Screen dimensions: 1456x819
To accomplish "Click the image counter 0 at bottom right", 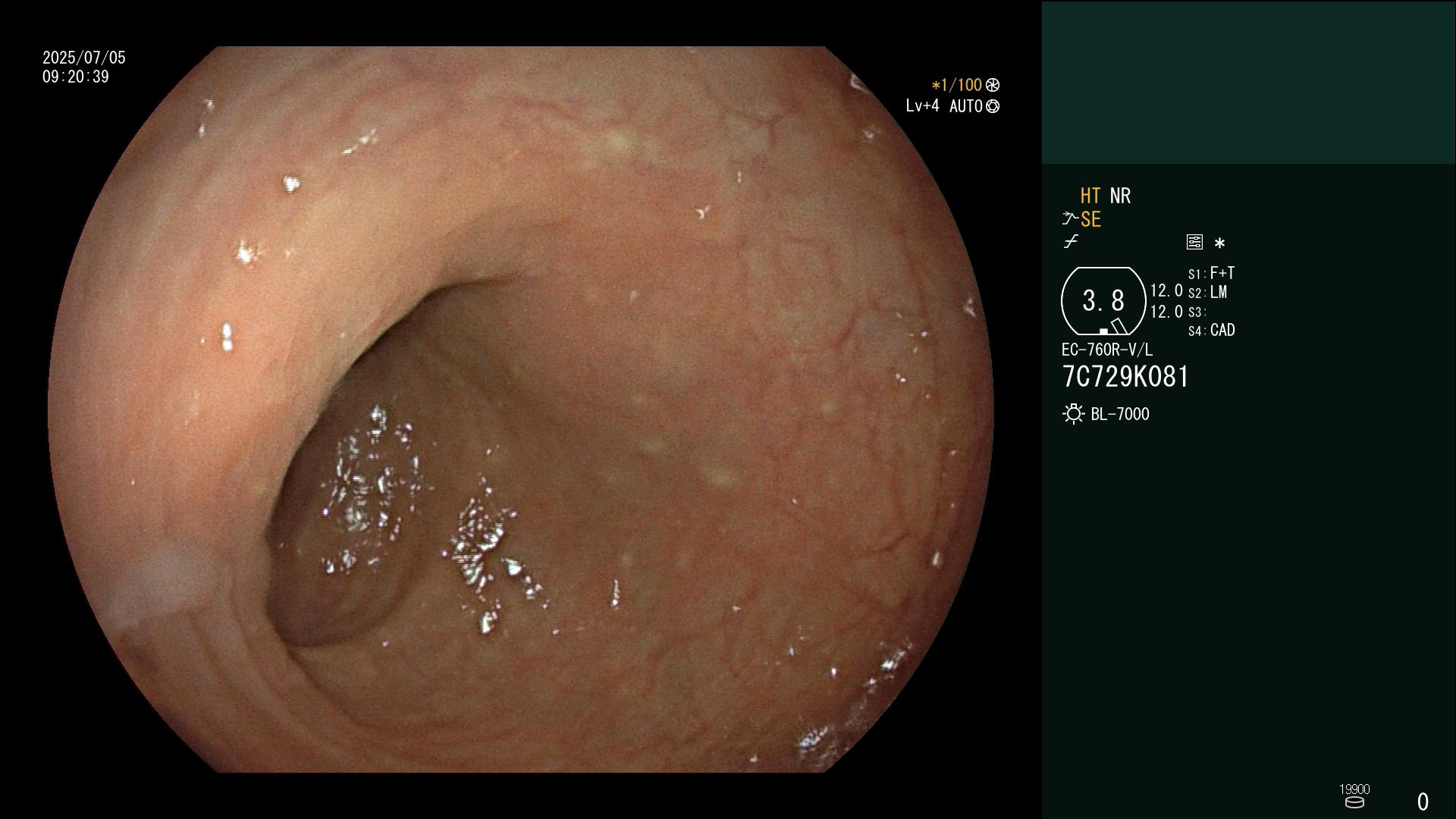I will tap(1423, 802).
